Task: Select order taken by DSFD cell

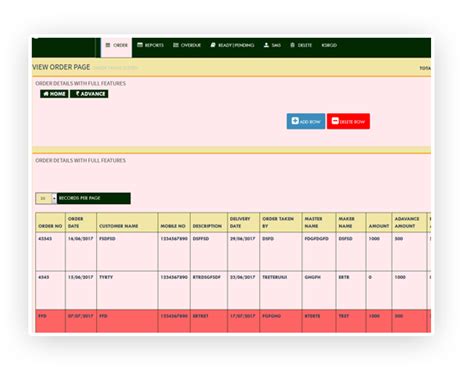Action: point(281,252)
